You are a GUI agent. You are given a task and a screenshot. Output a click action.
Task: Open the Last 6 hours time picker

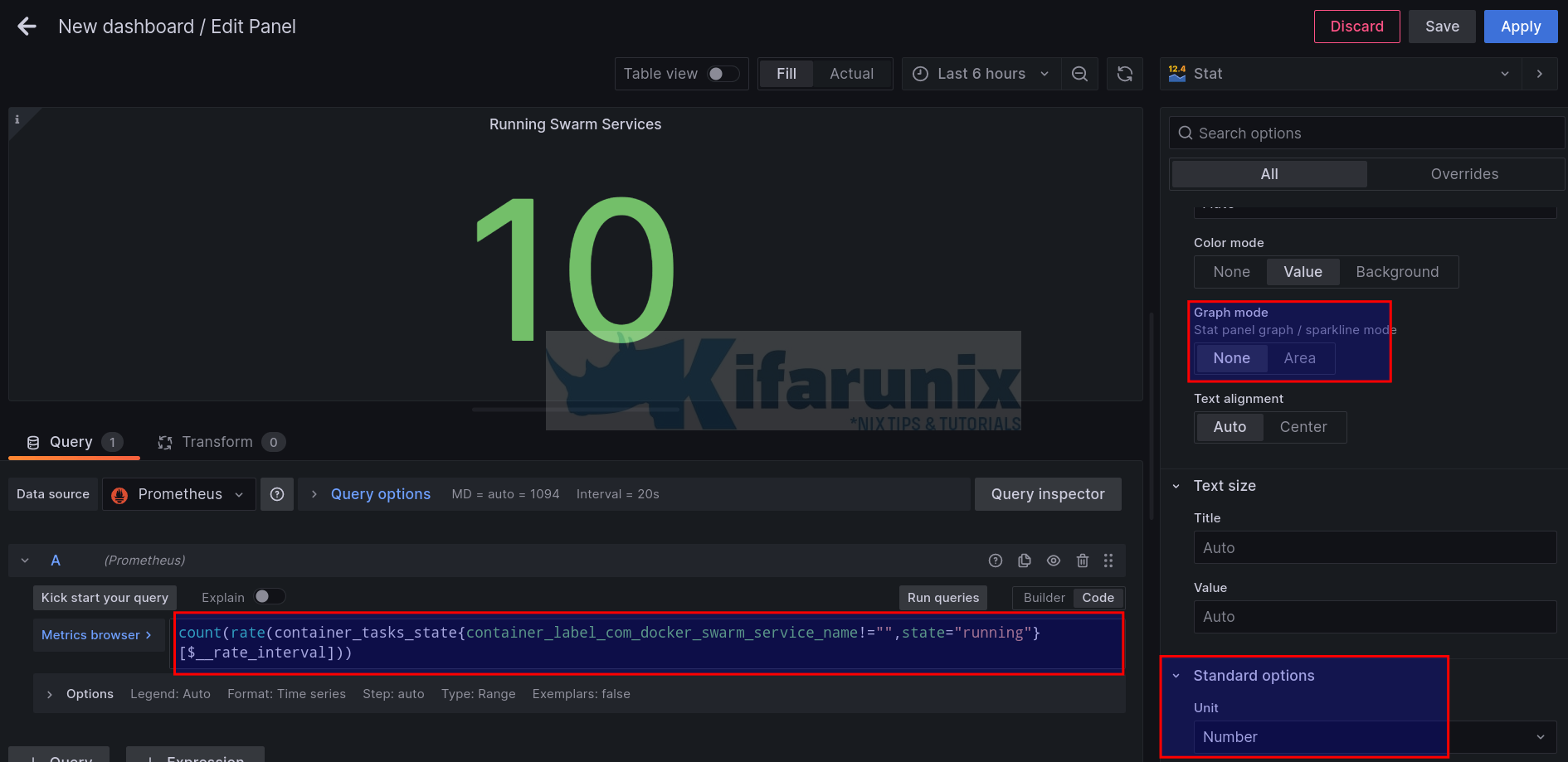point(981,74)
